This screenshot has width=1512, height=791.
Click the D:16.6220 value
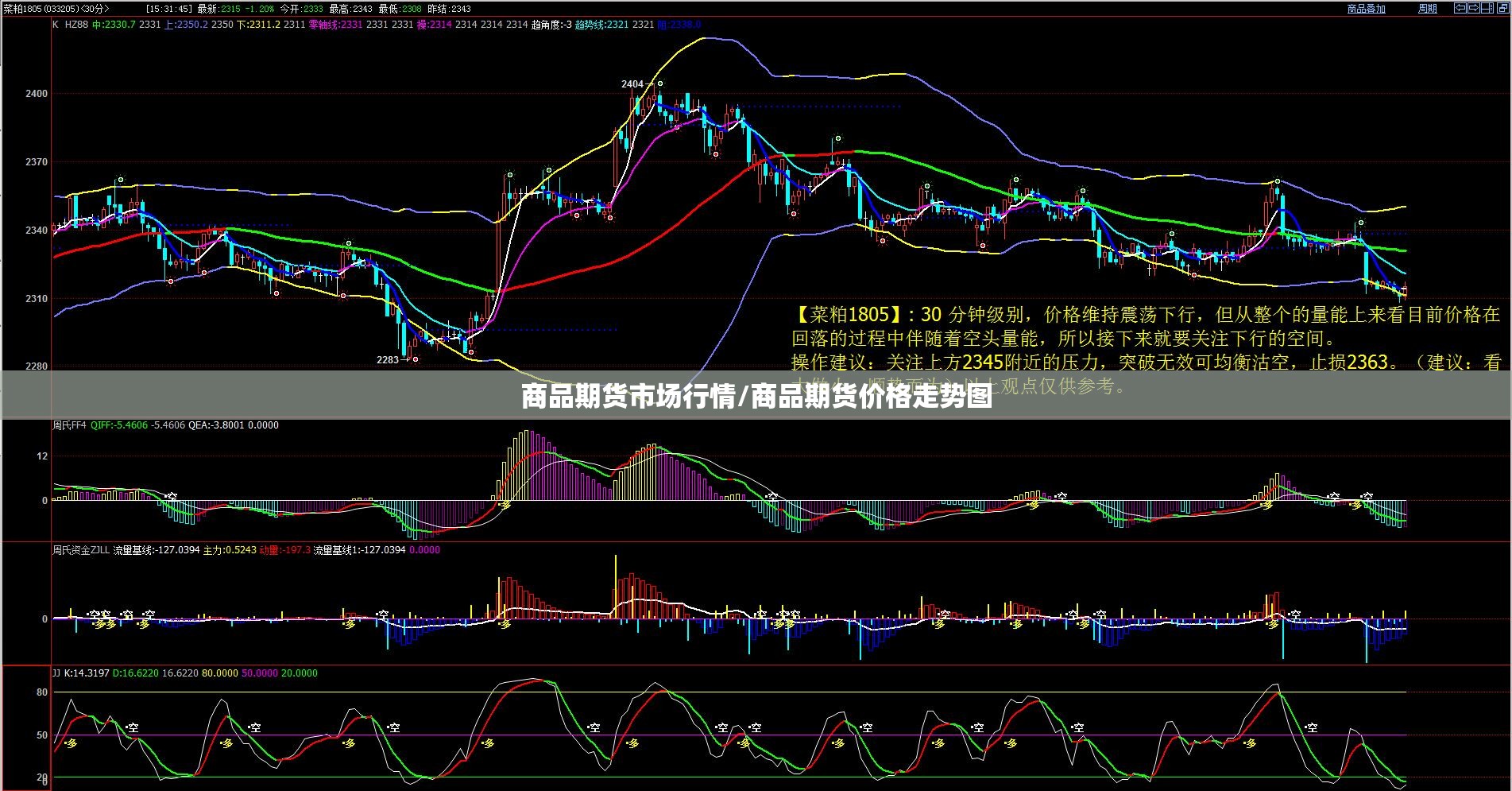click(136, 673)
